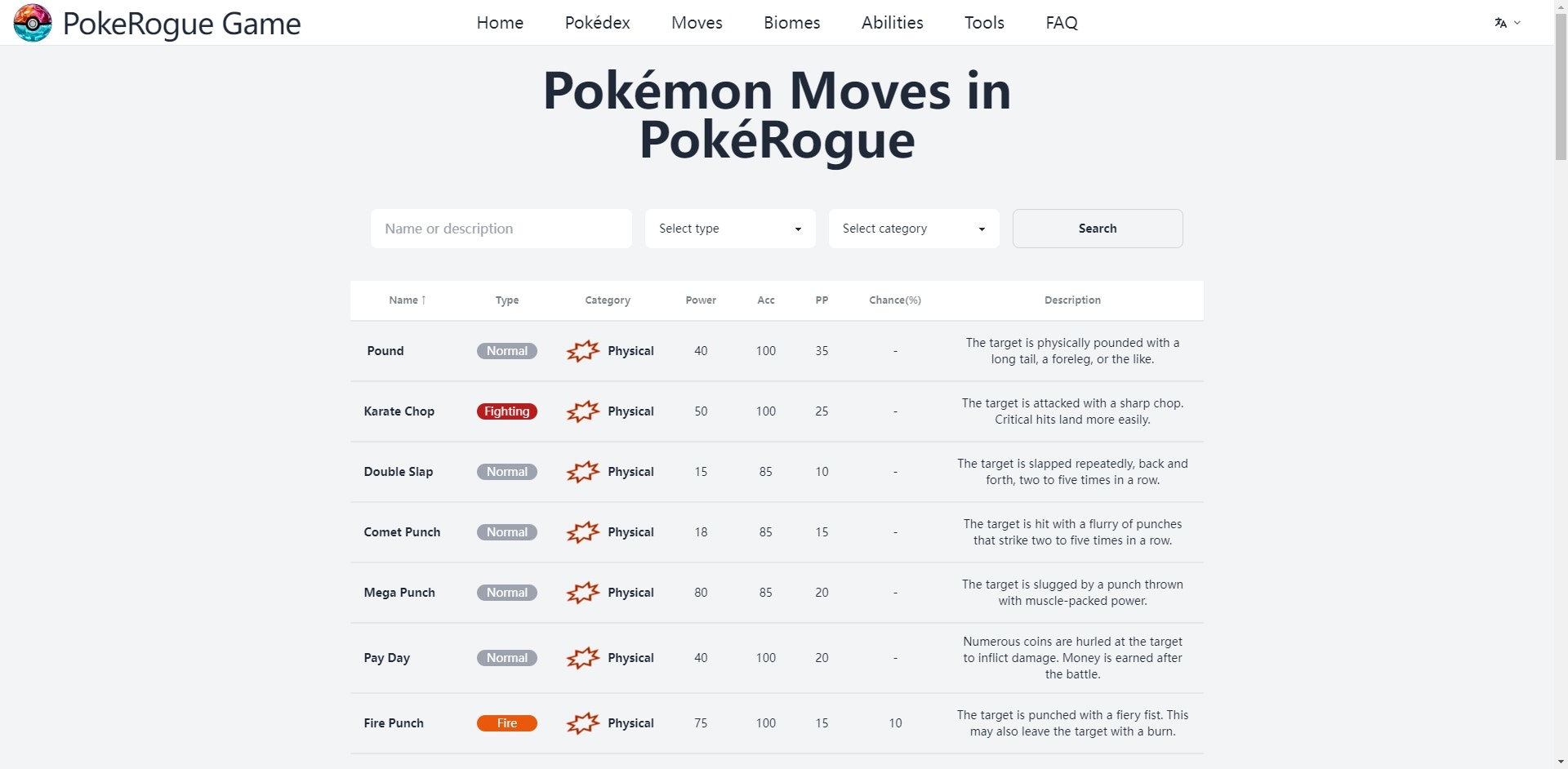Click the Pay Day description text

click(x=1072, y=658)
